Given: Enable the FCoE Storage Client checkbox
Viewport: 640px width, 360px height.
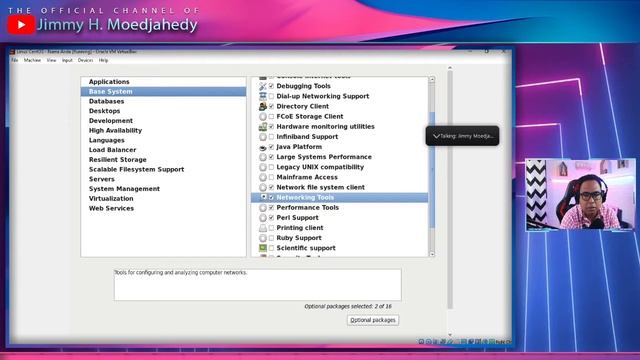Looking at the screenshot, I should click(x=271, y=117).
